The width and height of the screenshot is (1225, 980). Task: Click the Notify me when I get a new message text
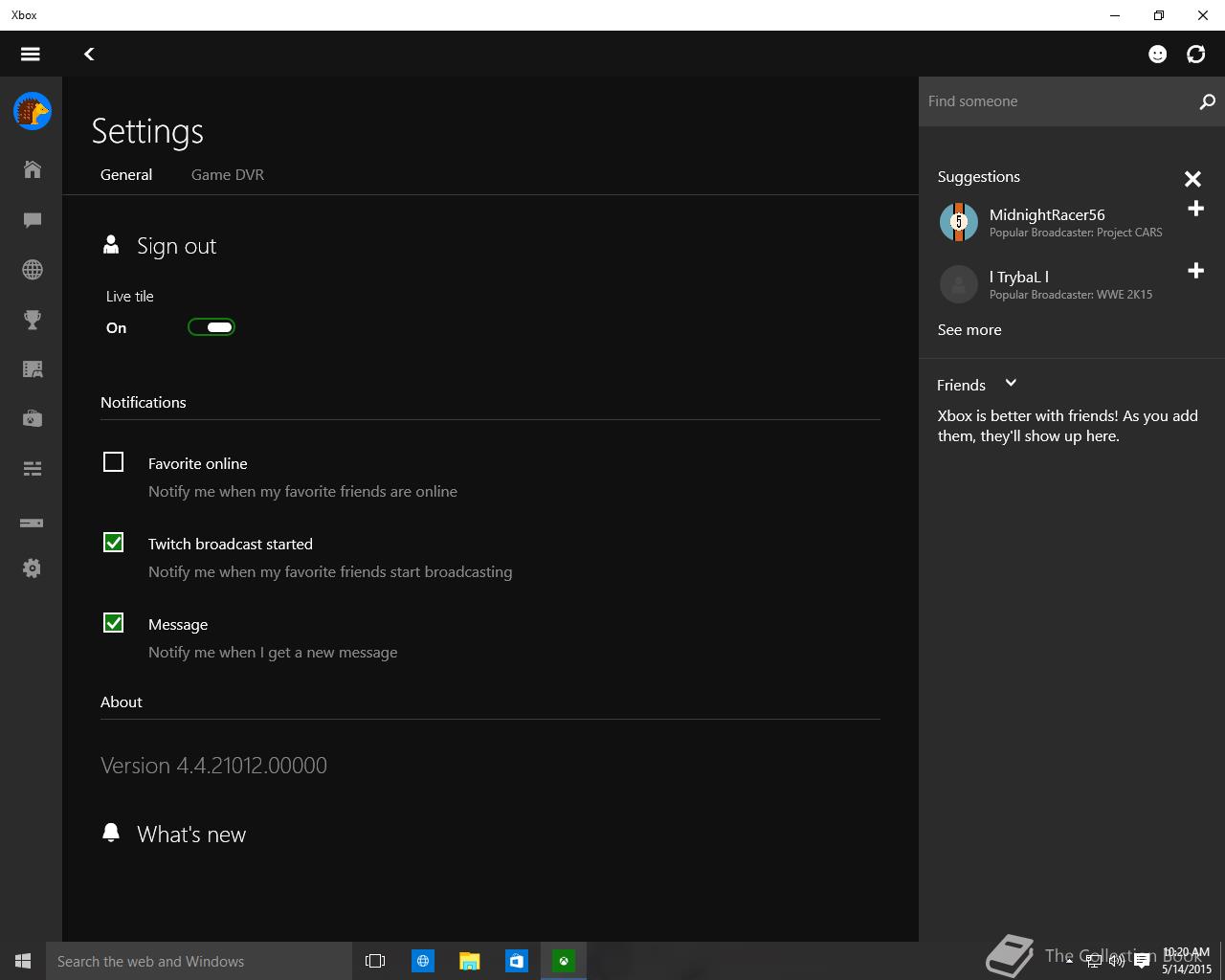click(x=273, y=653)
